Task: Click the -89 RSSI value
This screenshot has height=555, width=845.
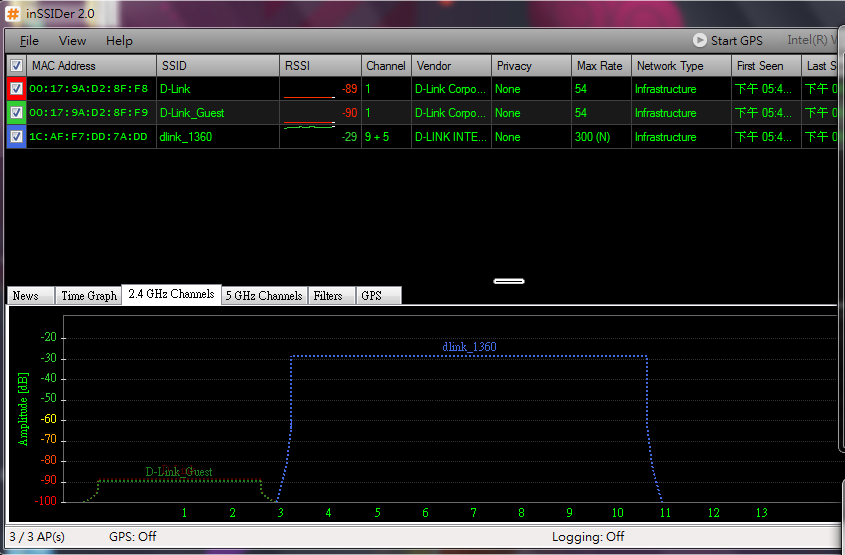Action: click(349, 89)
